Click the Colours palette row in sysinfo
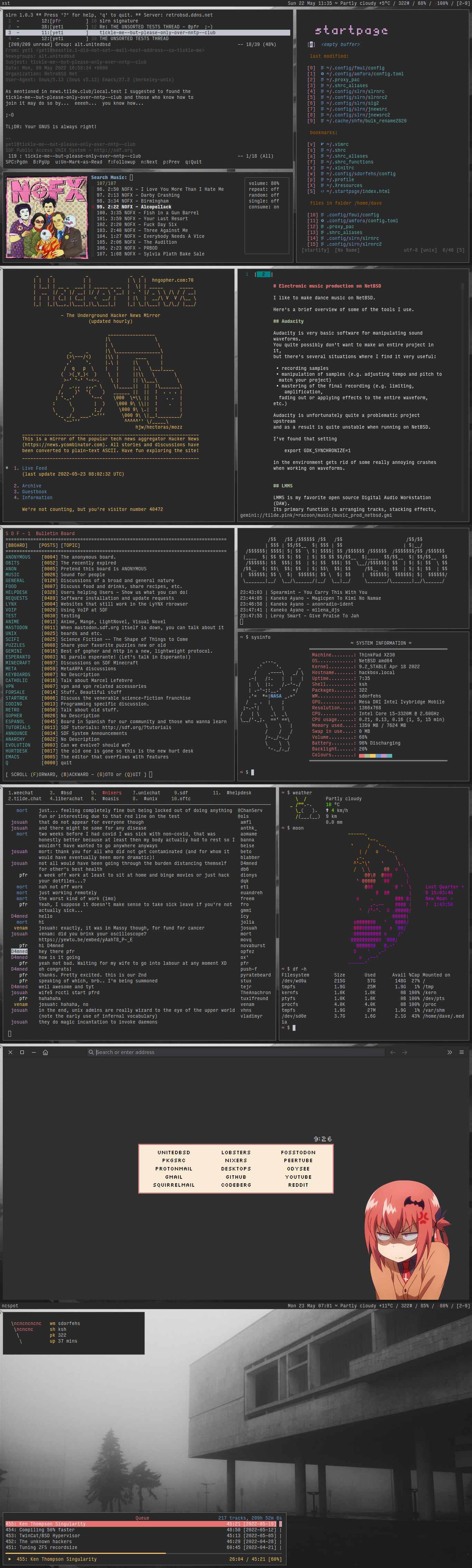 point(375,755)
